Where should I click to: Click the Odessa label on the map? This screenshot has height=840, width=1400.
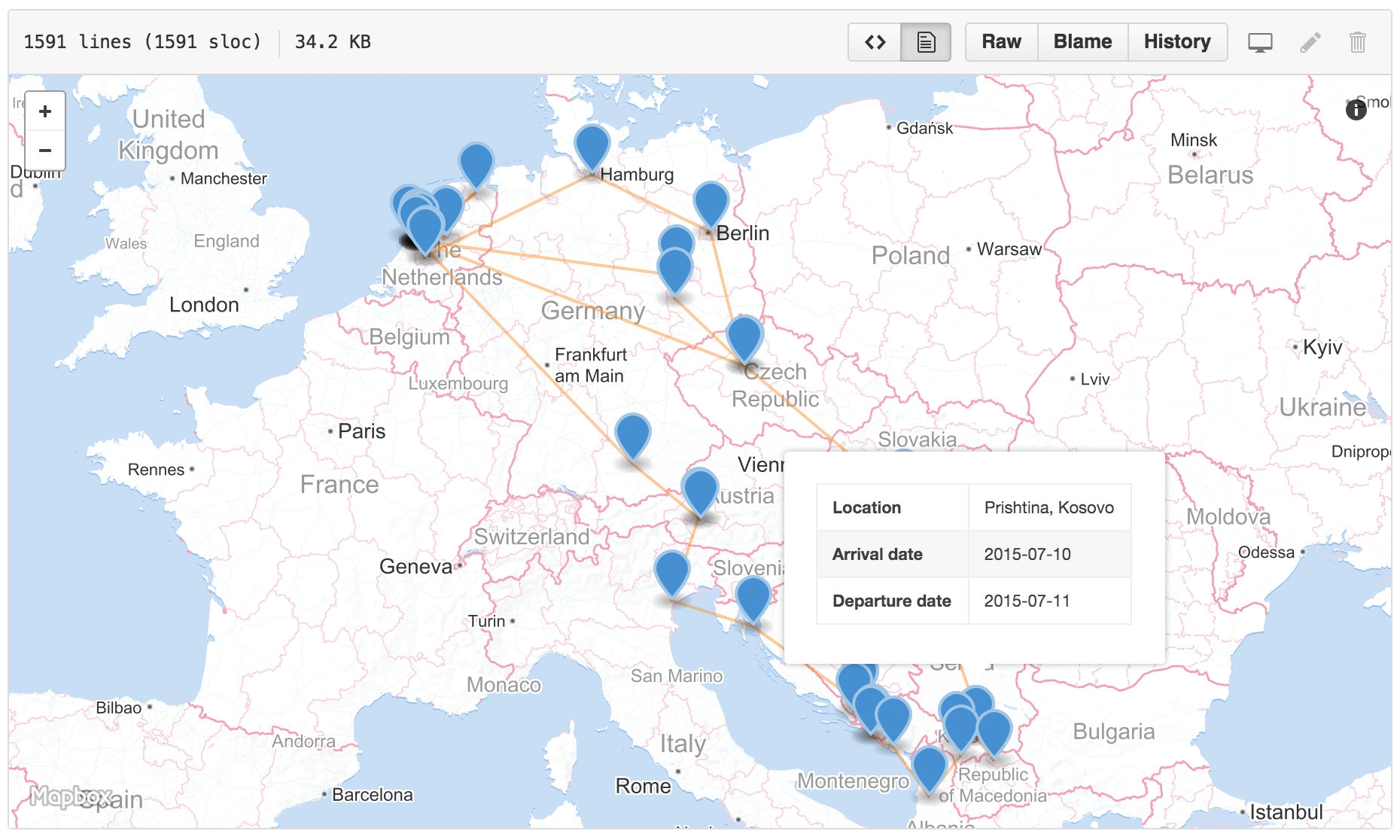pos(1266,552)
